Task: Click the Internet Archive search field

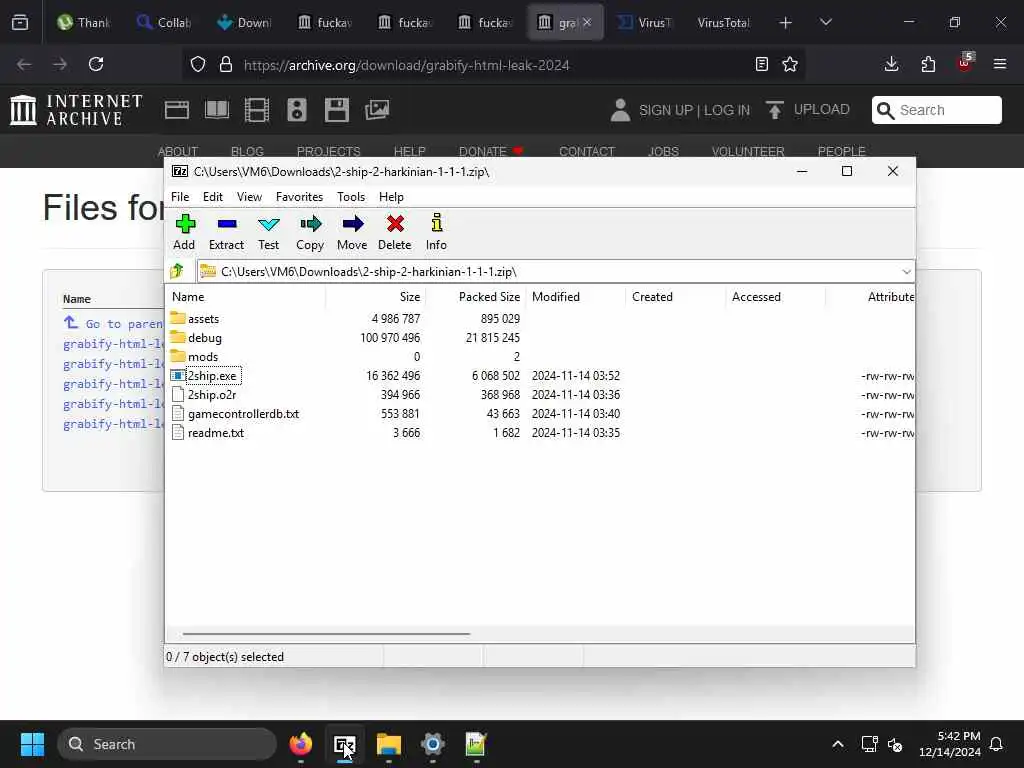Action: click(x=936, y=110)
